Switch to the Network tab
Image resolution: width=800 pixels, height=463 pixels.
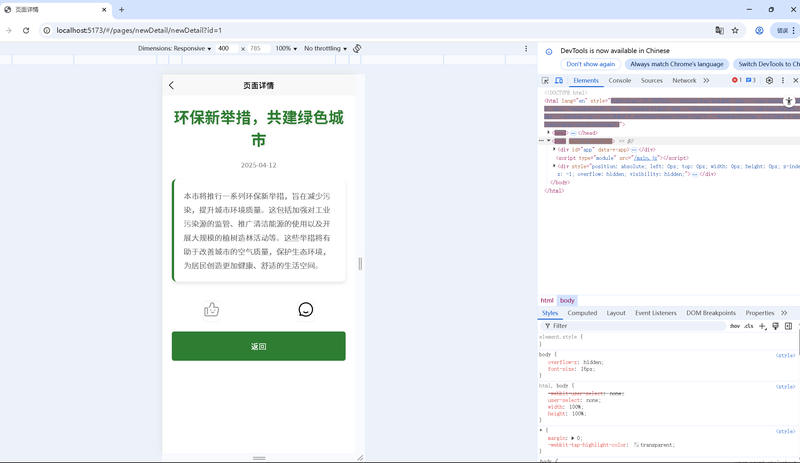(x=684, y=81)
